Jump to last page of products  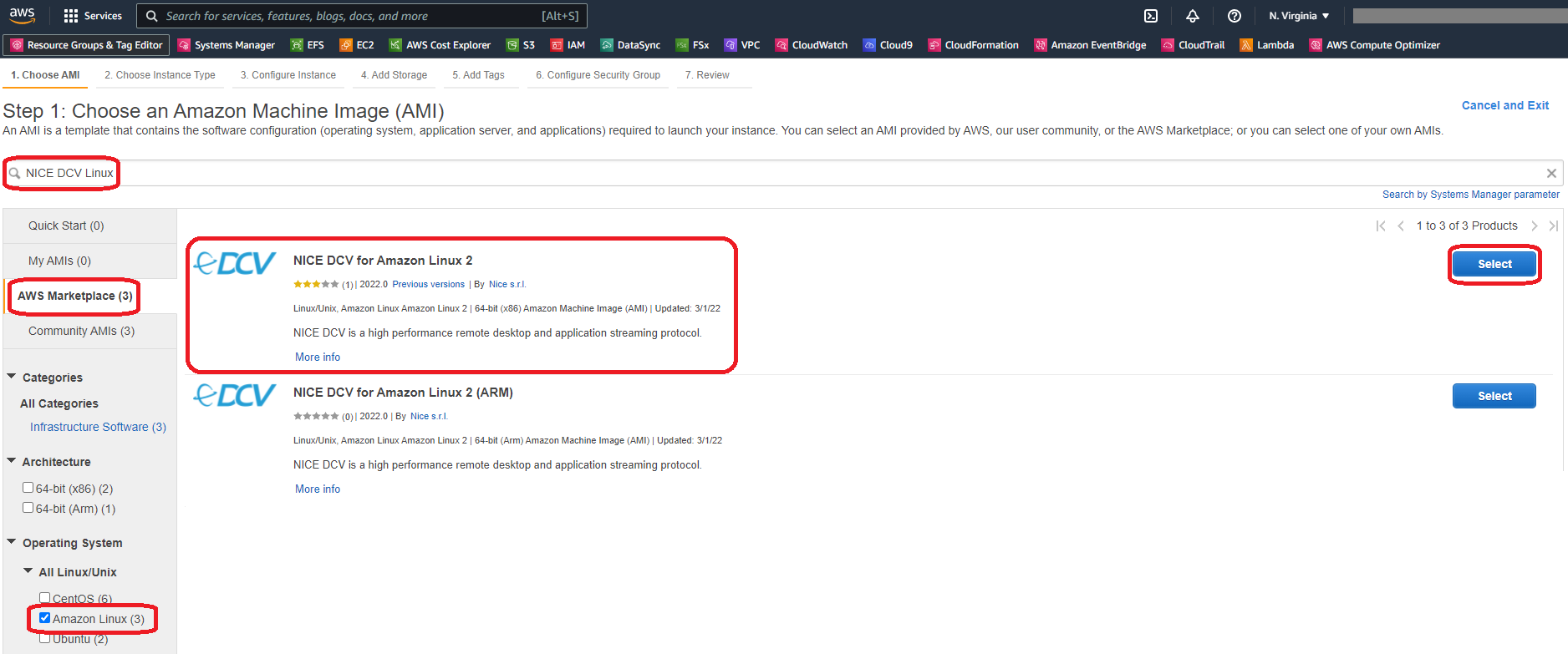[1554, 226]
